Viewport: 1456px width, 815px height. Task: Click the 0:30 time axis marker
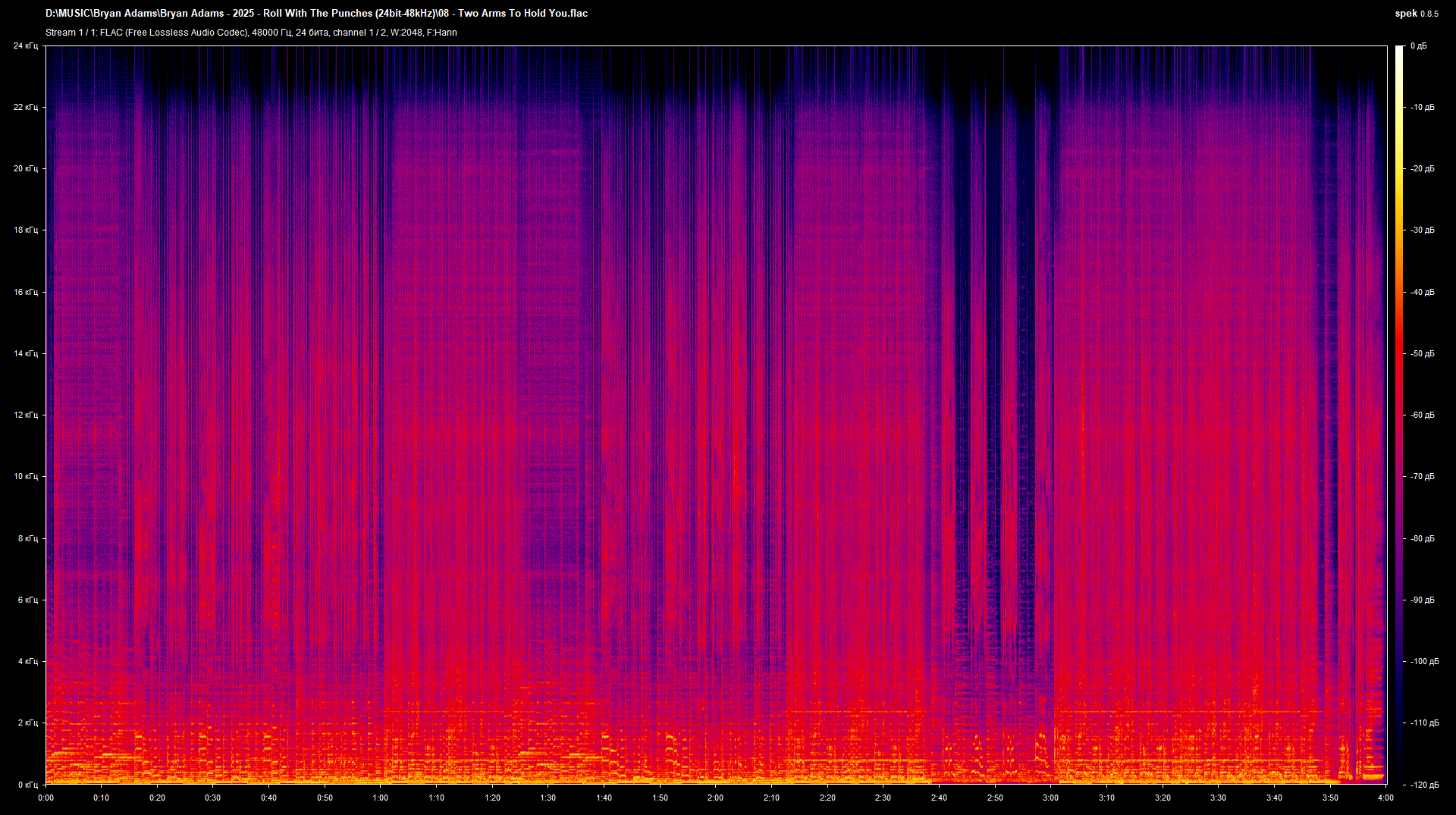[x=213, y=798]
